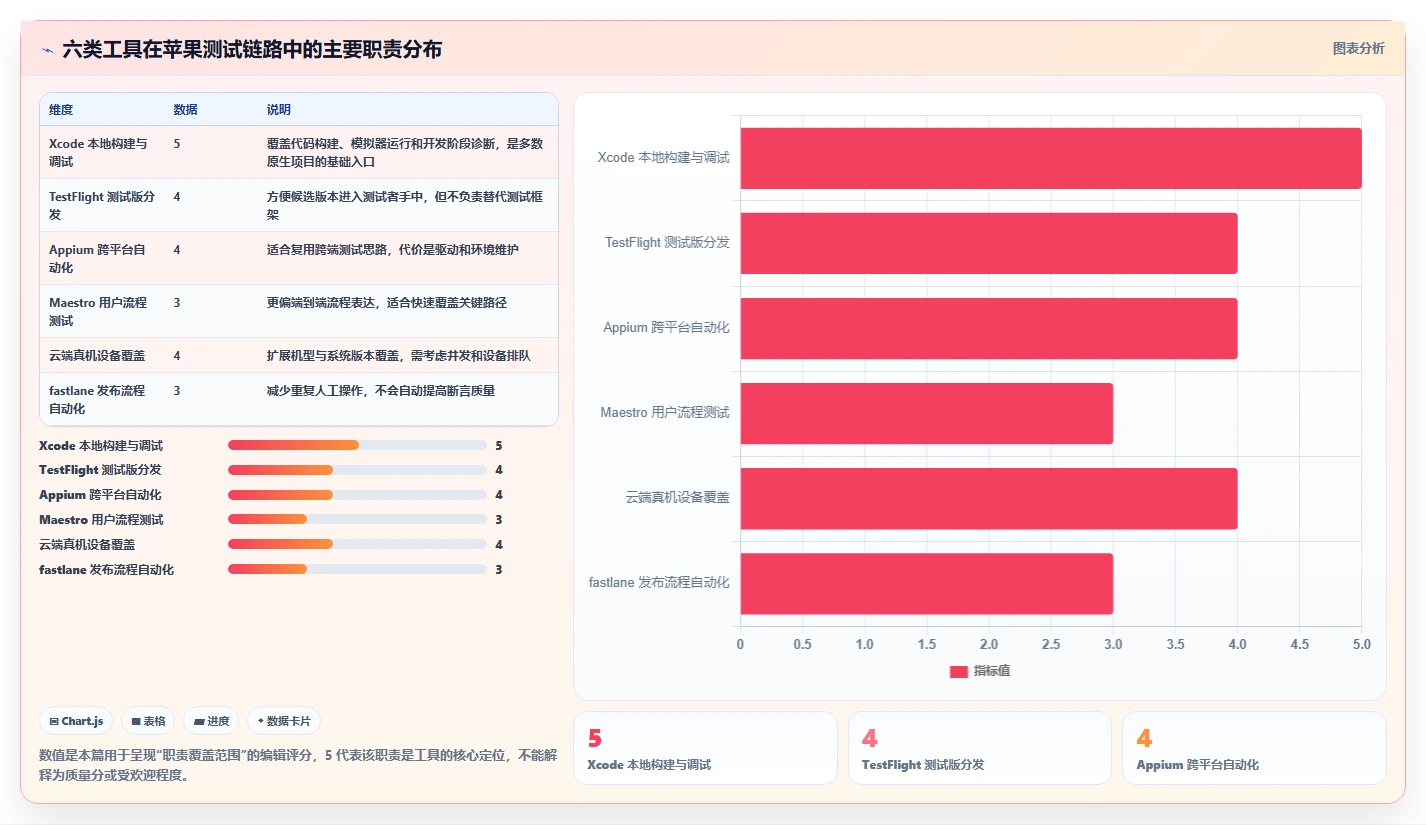Click the 进度 tag pill
Viewport: 1426px width, 825px height.
point(211,721)
